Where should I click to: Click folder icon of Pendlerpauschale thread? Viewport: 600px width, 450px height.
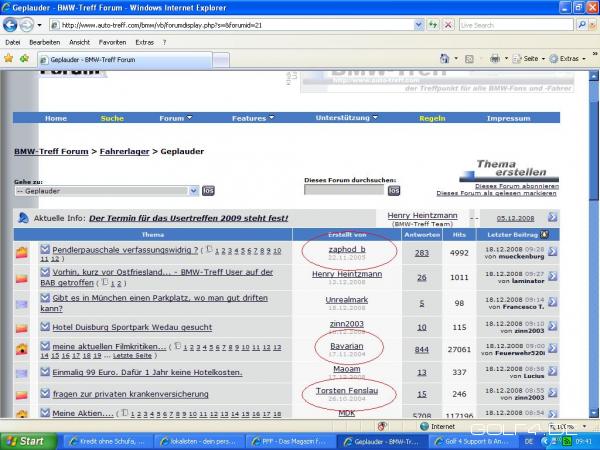[22, 253]
